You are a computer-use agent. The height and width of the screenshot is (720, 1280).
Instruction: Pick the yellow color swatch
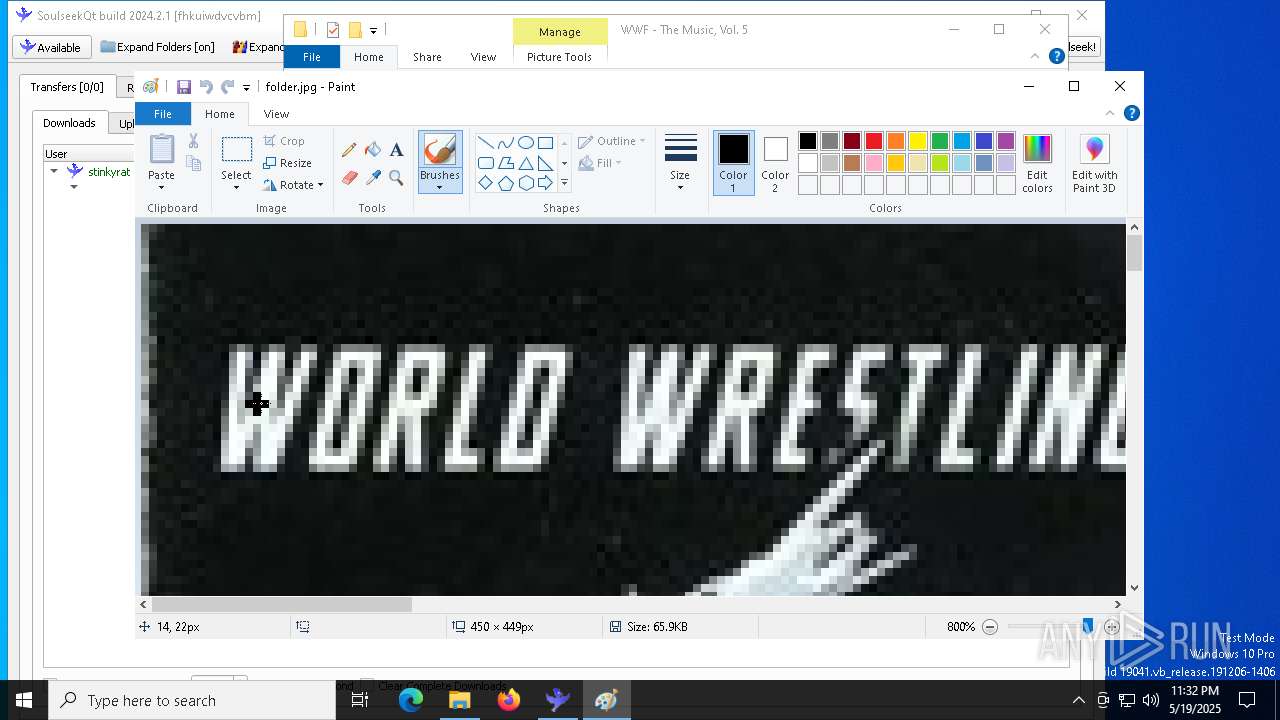[x=918, y=141]
